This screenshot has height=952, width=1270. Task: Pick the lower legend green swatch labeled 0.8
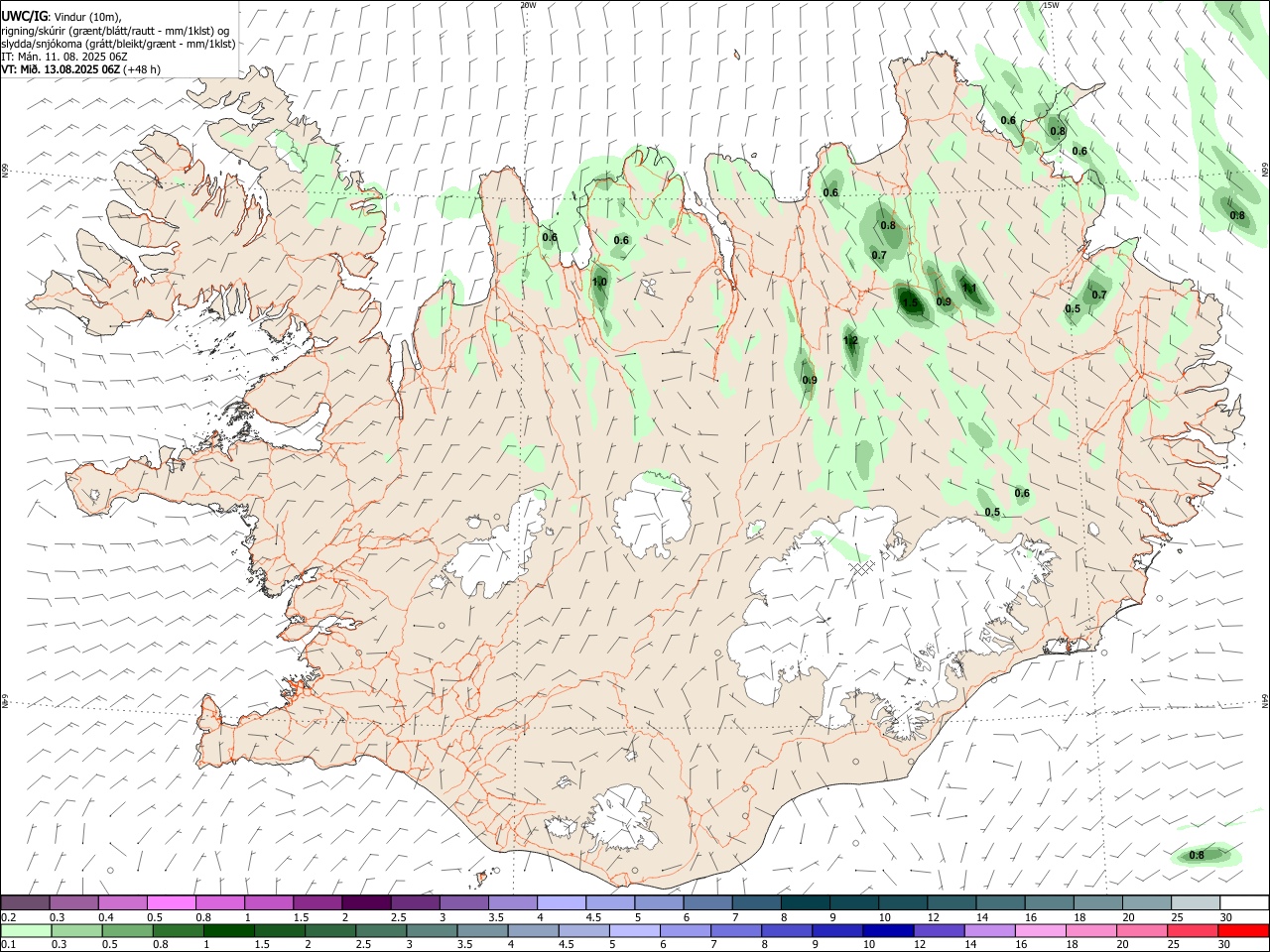point(179,931)
